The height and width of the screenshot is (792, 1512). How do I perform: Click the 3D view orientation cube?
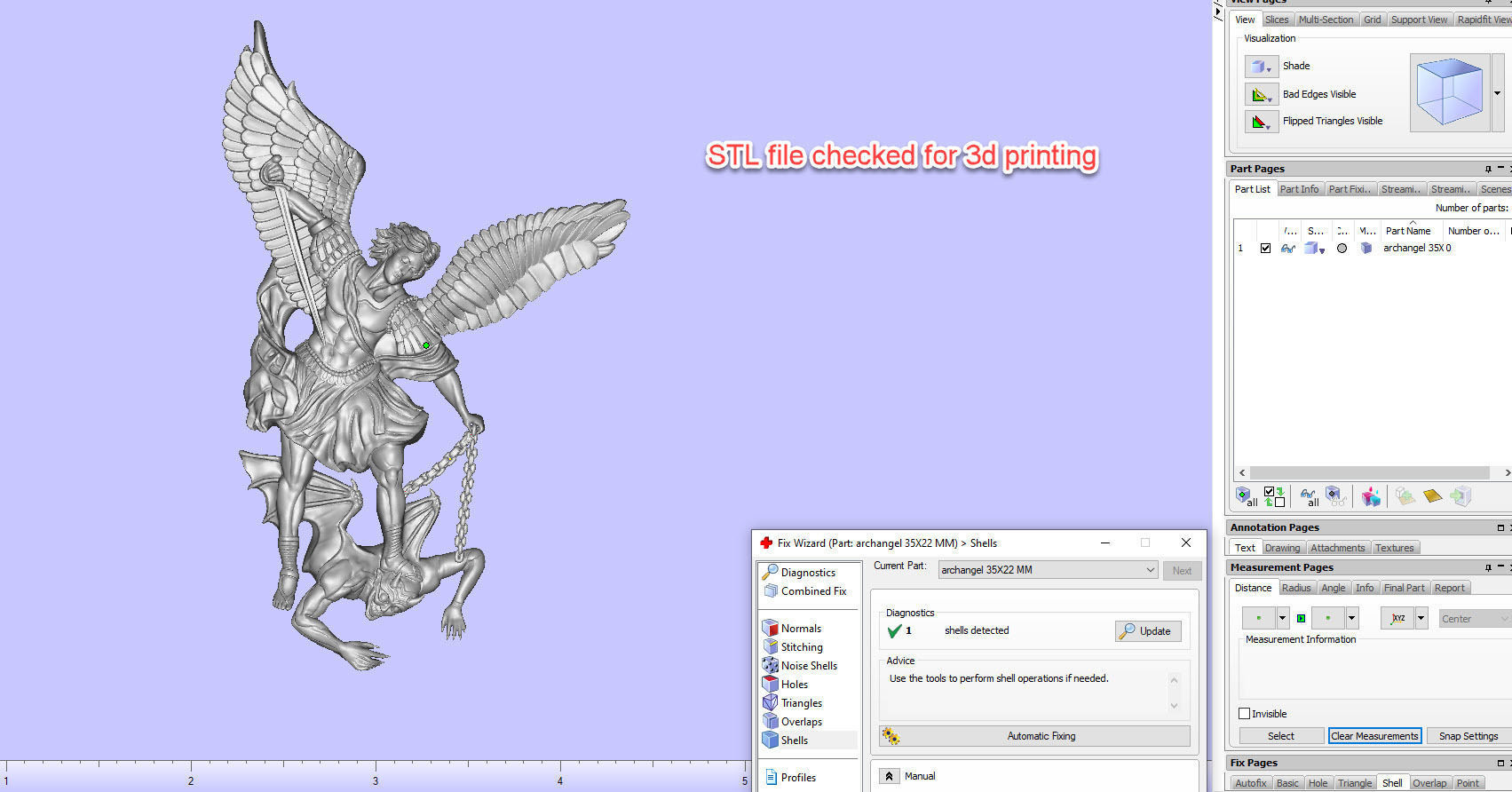[x=1449, y=92]
